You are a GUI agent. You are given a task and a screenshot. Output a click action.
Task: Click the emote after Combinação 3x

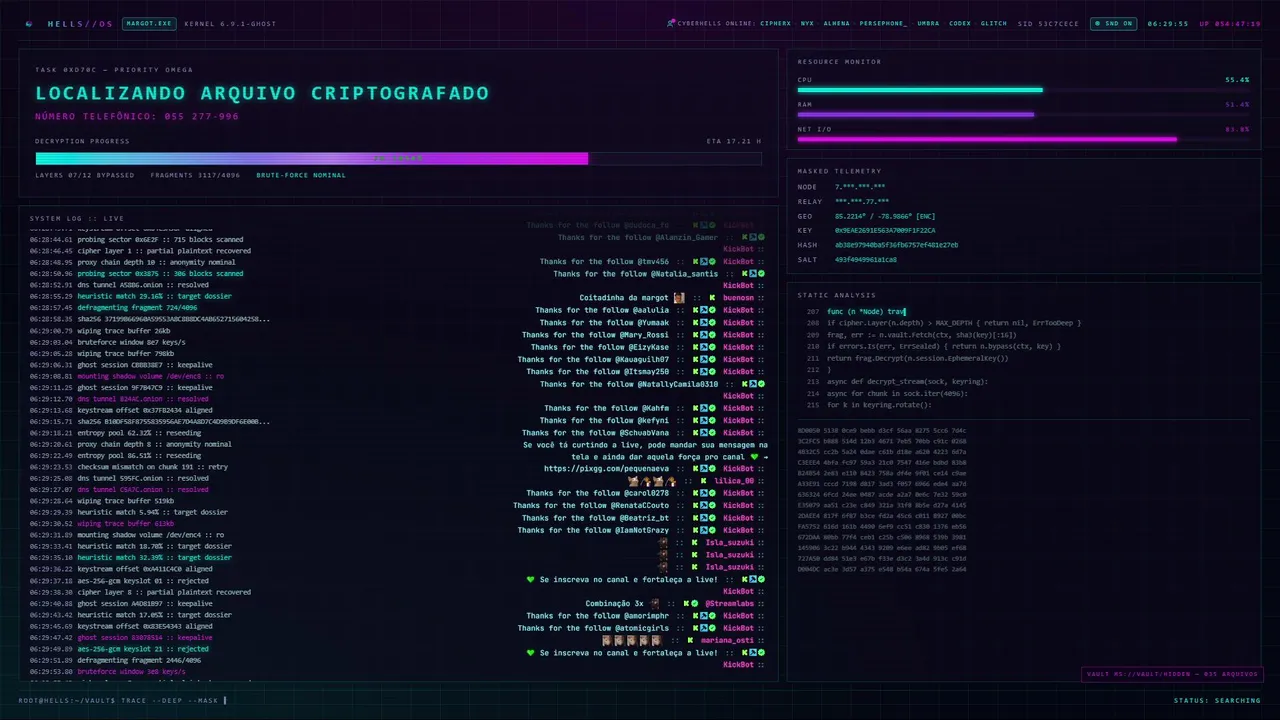click(654, 604)
